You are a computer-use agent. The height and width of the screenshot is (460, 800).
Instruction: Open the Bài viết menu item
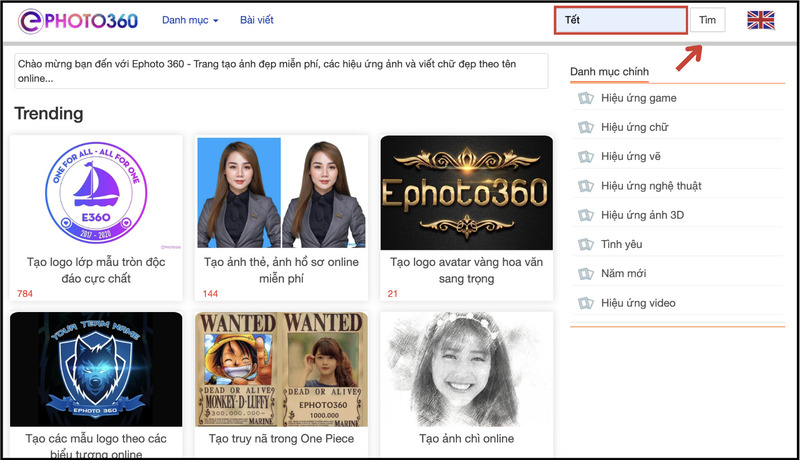[257, 20]
